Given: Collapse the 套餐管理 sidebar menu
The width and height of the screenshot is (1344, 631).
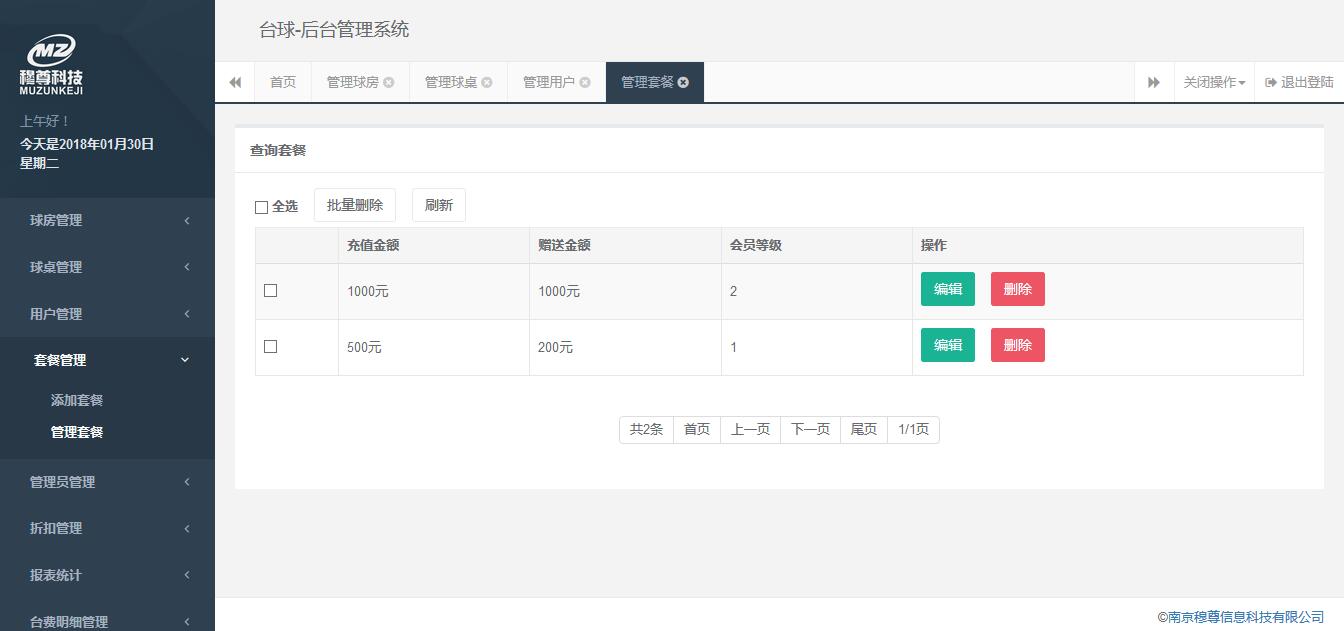Looking at the screenshot, I should click(x=107, y=361).
